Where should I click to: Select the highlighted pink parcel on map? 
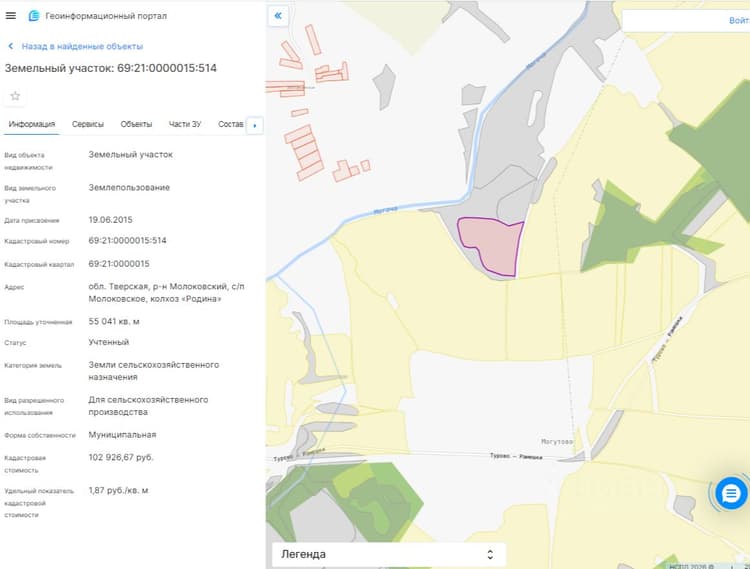(x=495, y=246)
